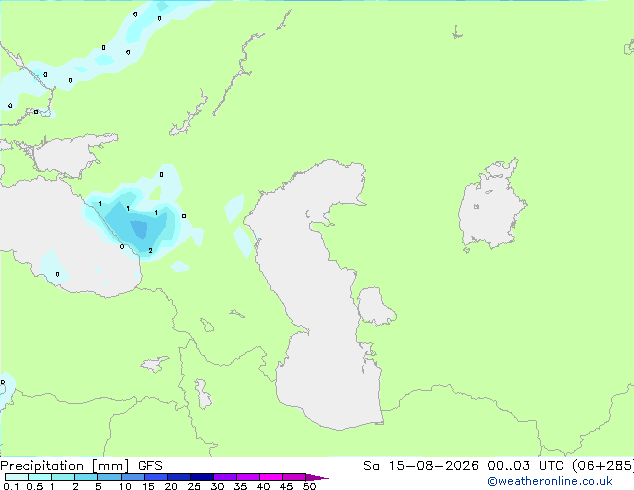
Task: Click the '10' legend scale label
Action: click(x=125, y=486)
